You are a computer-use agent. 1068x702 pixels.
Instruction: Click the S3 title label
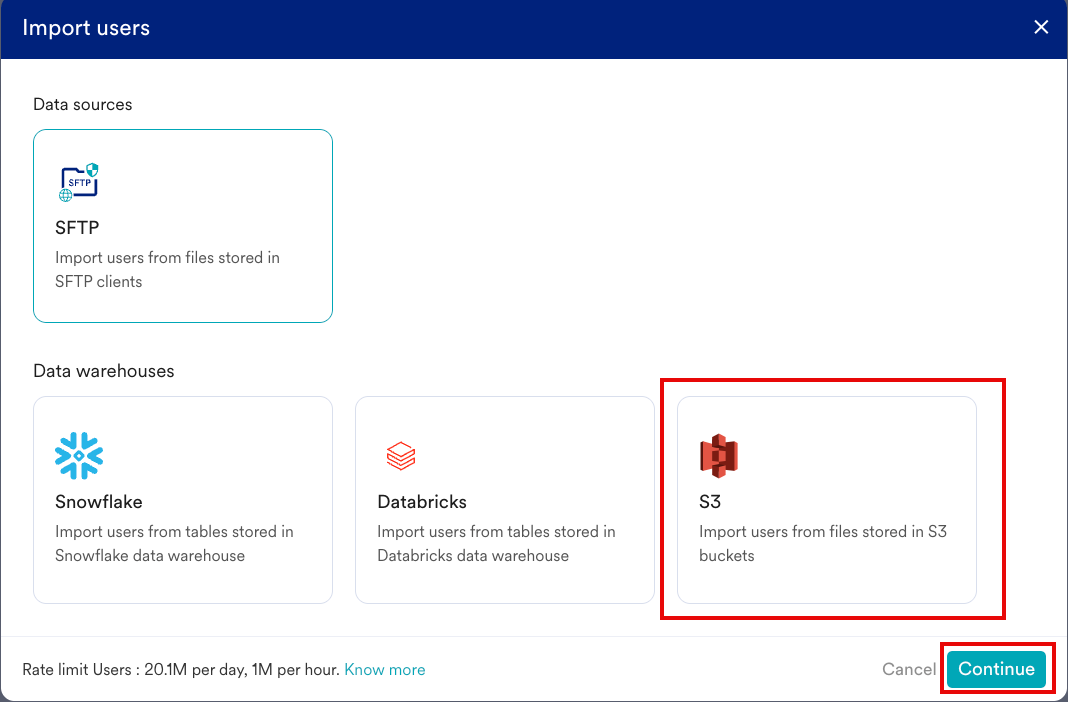coord(710,502)
